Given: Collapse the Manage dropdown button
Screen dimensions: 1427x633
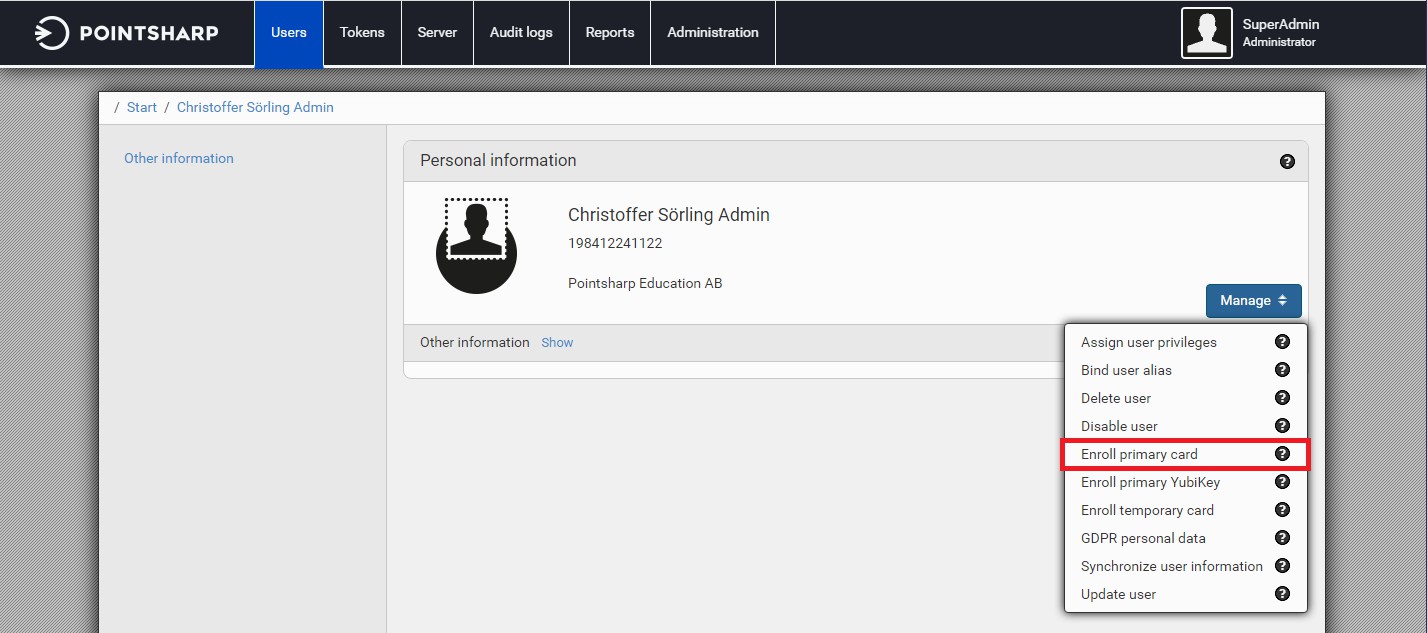Looking at the screenshot, I should 1253,301.
